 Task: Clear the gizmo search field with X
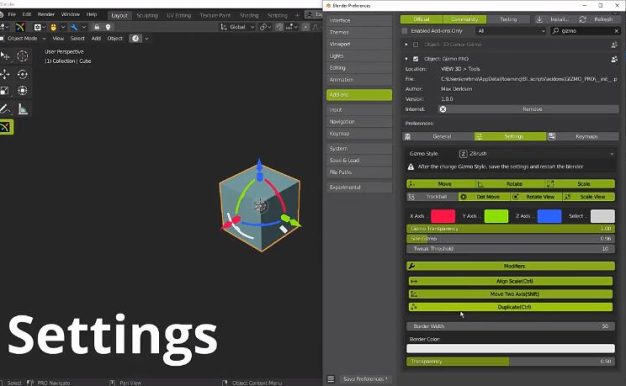pos(616,31)
